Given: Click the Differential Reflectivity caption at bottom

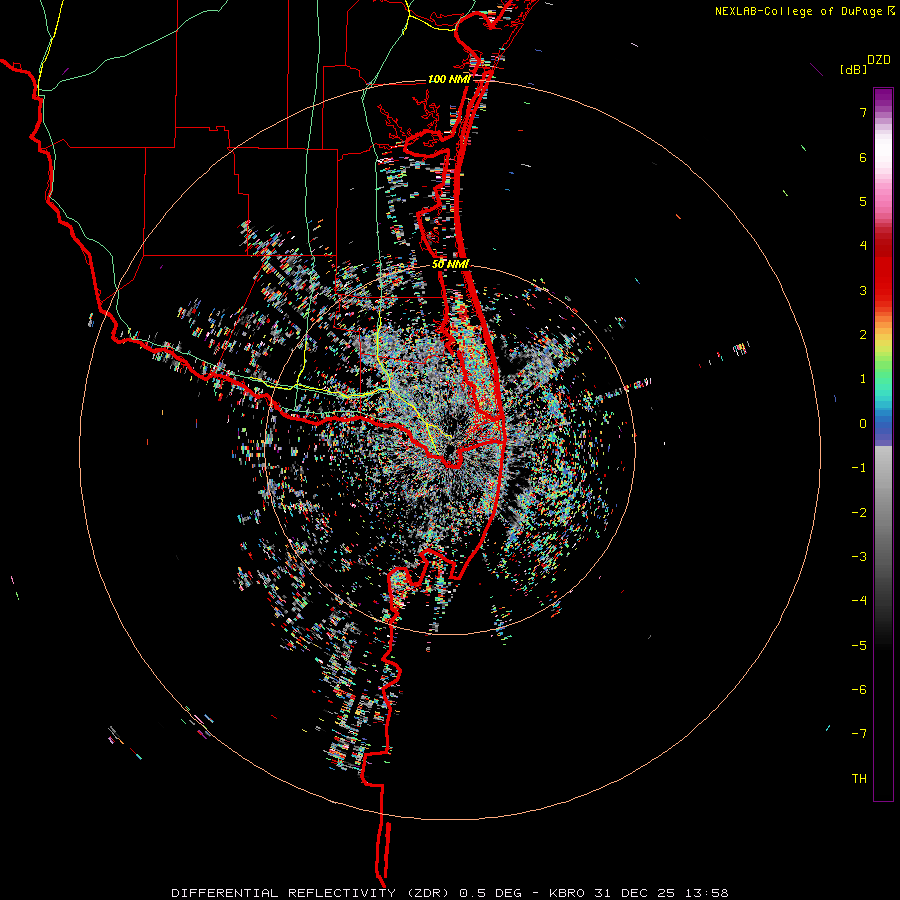Looking at the screenshot, I should 449,893.
